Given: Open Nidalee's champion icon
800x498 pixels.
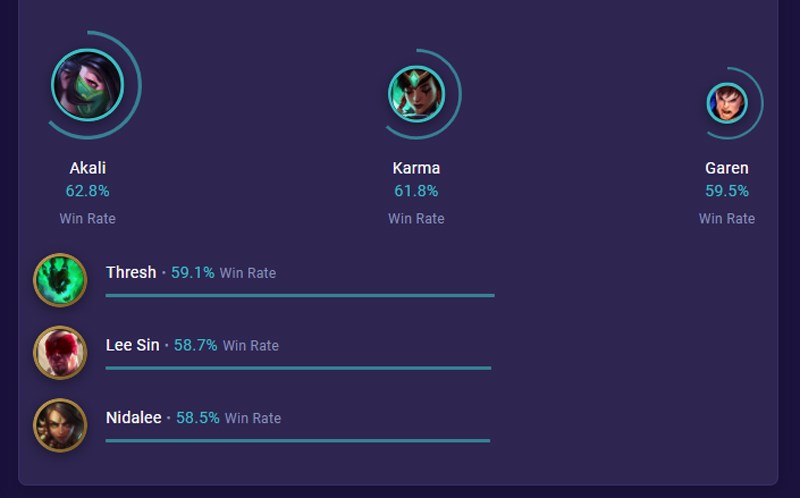Looking at the screenshot, I should [60, 425].
